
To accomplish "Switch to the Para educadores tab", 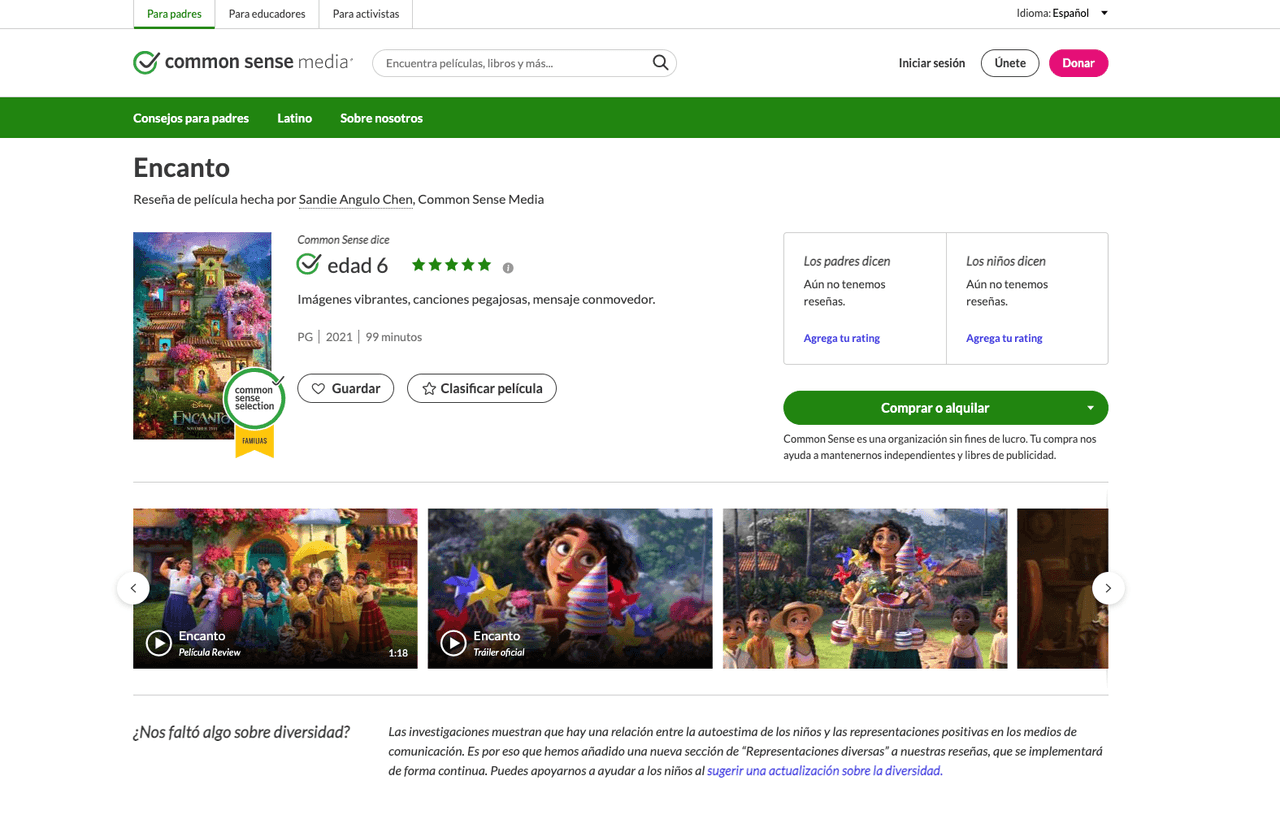I will 267,14.
